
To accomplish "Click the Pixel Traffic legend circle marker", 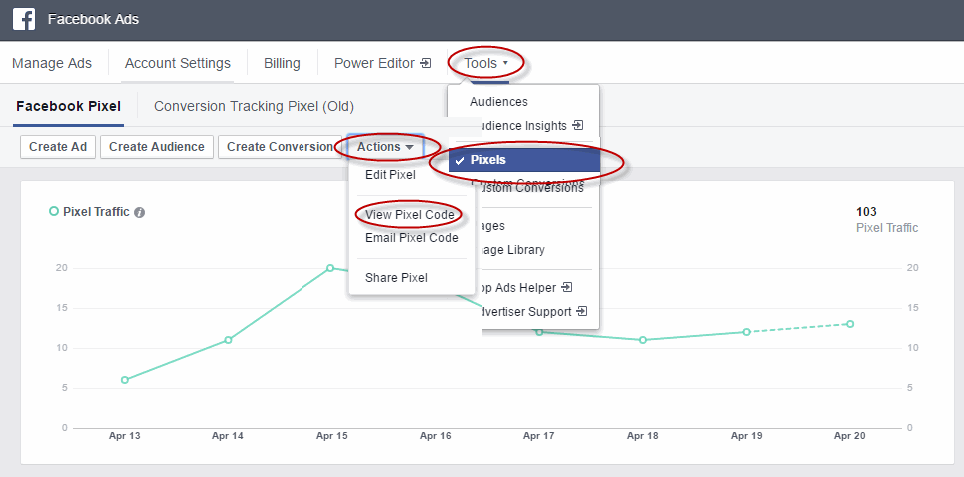I will click(53, 211).
